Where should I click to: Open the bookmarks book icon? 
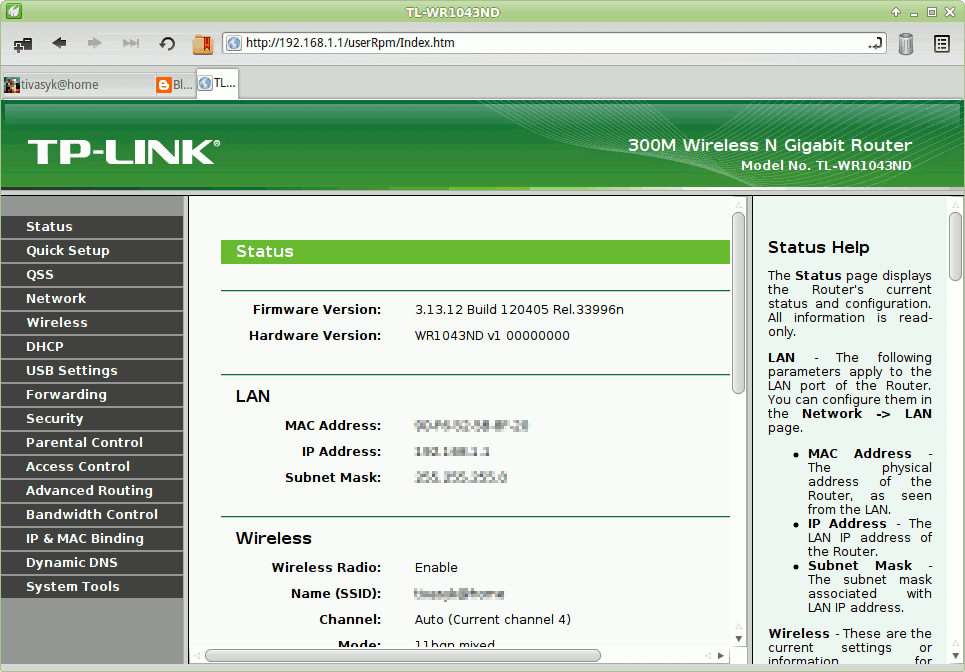202,44
